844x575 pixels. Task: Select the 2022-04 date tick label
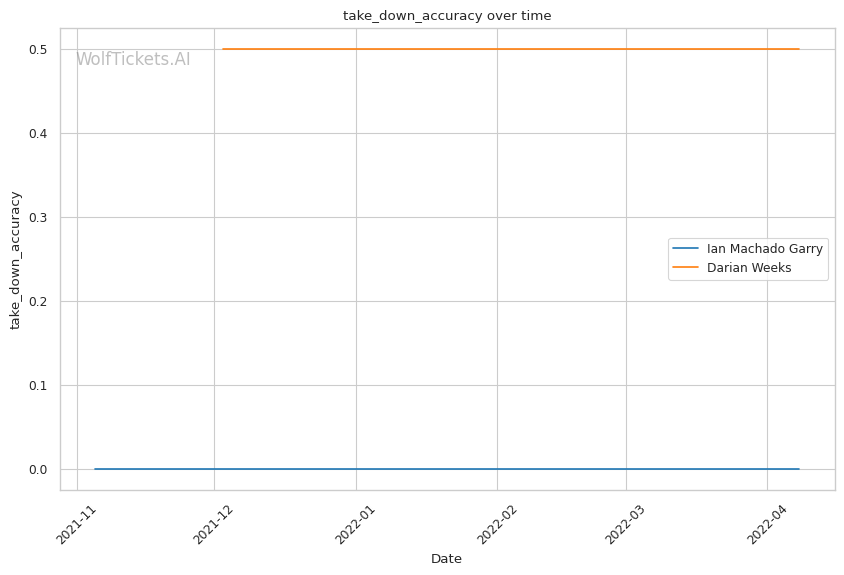pos(765,521)
